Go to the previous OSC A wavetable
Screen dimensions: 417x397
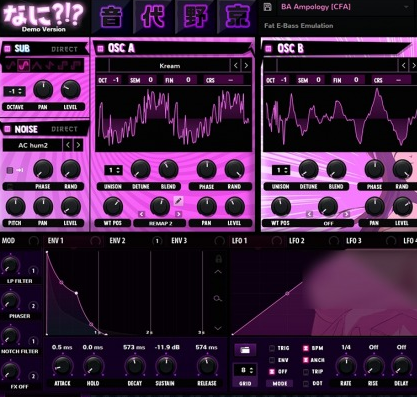[236, 66]
